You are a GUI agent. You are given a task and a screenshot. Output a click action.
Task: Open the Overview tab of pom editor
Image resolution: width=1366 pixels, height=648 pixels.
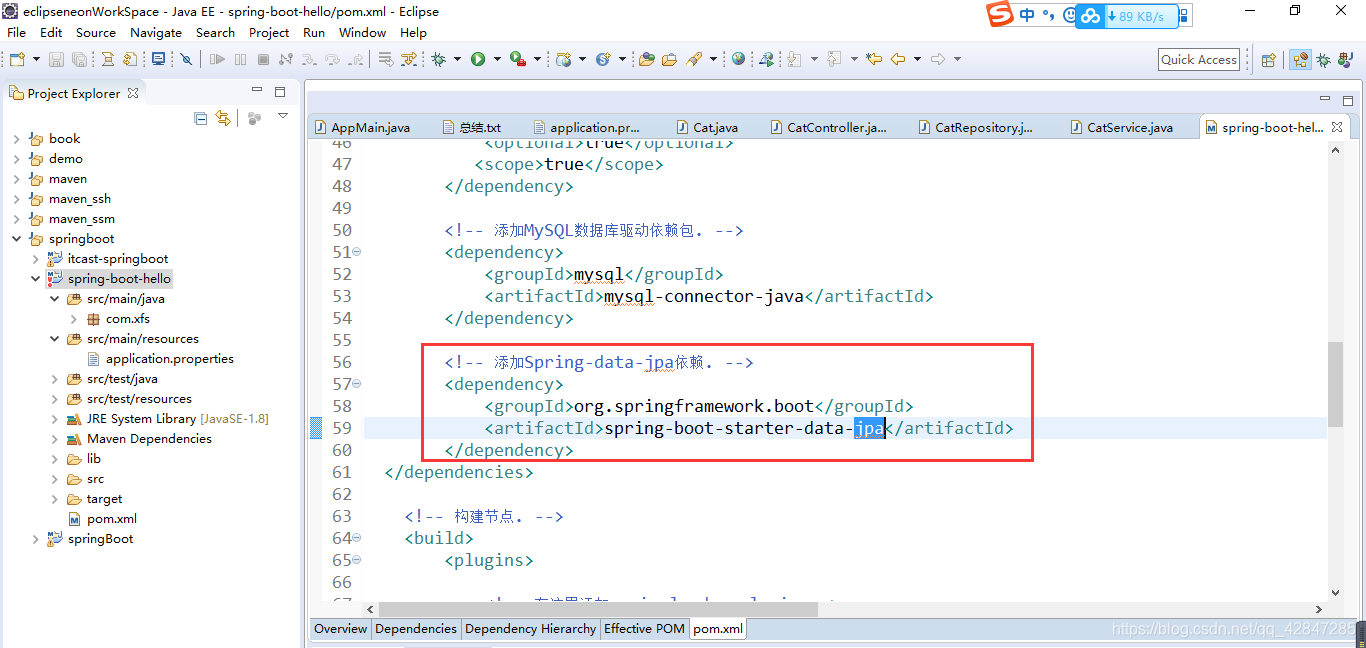click(340, 629)
